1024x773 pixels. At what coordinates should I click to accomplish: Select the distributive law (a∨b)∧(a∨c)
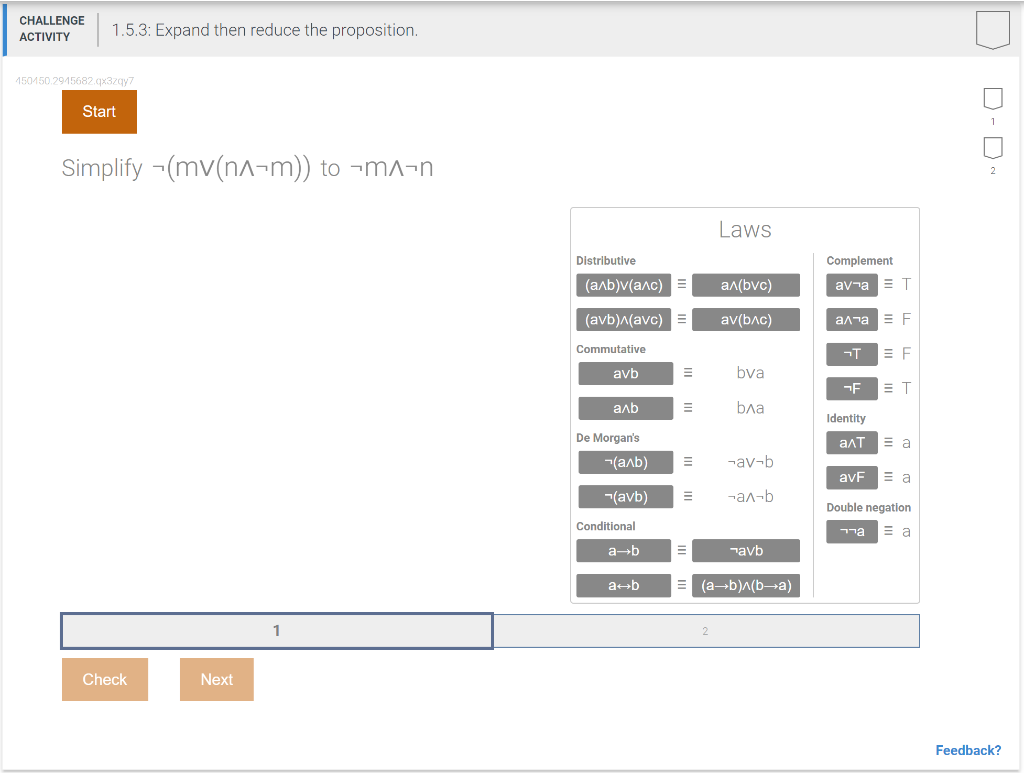[x=625, y=319]
